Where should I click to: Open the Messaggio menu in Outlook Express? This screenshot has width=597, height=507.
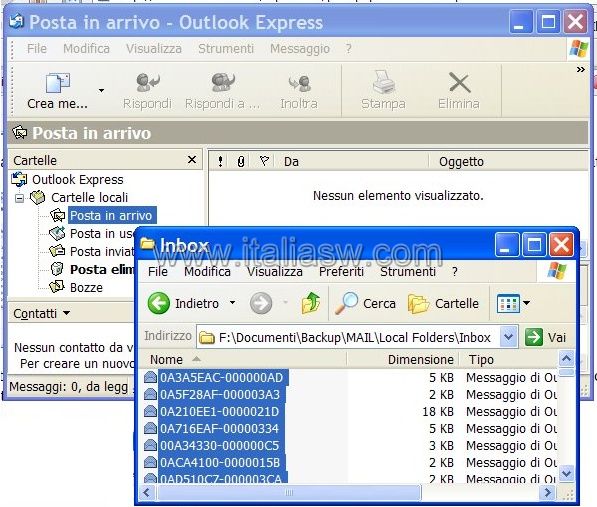coord(300,49)
